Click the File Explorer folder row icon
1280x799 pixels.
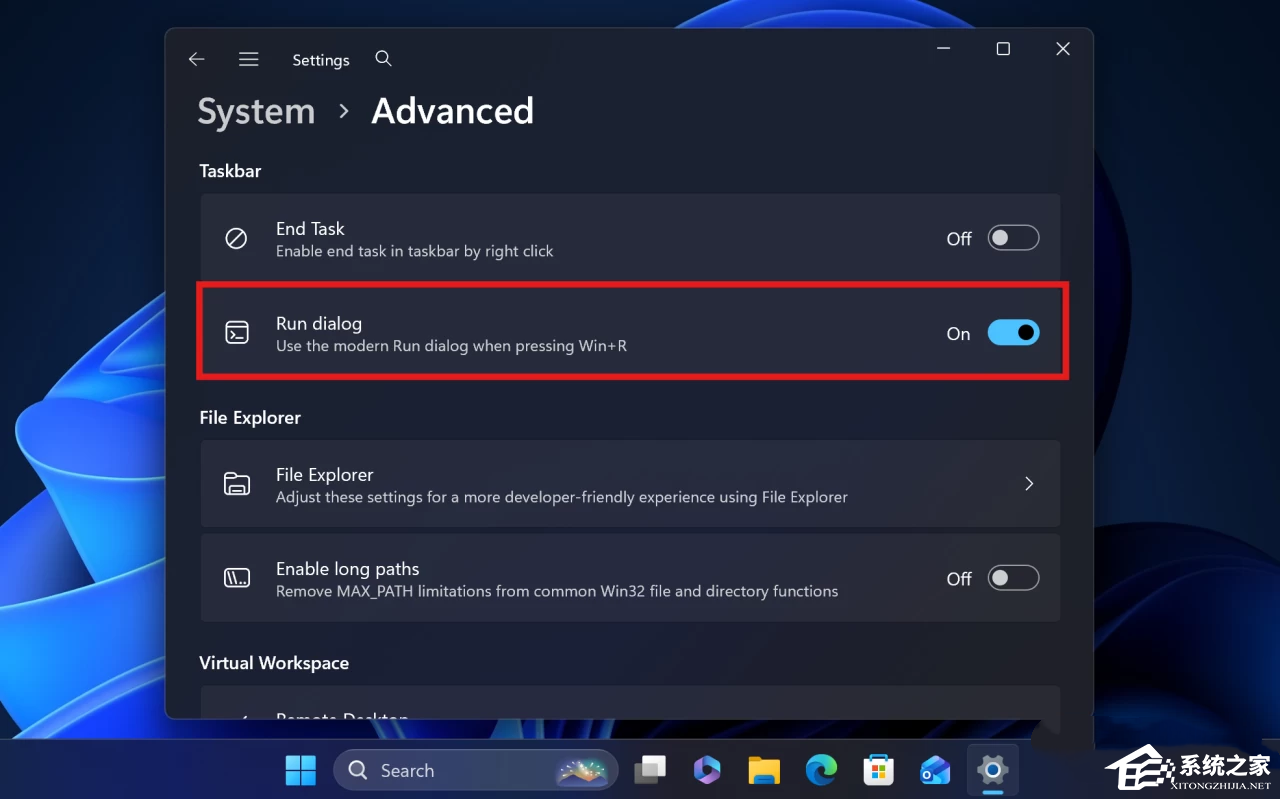tap(237, 484)
